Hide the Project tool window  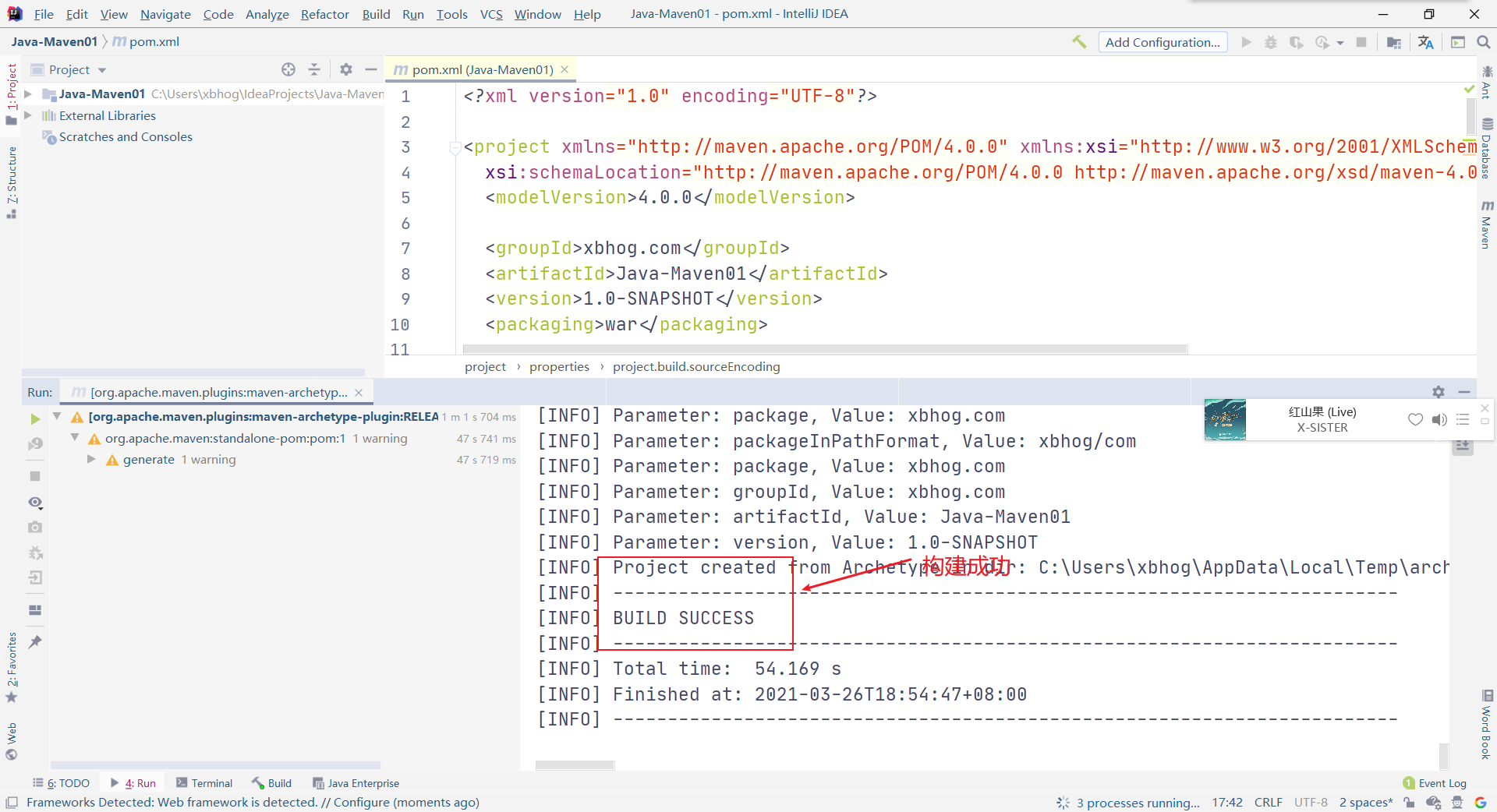click(x=371, y=69)
